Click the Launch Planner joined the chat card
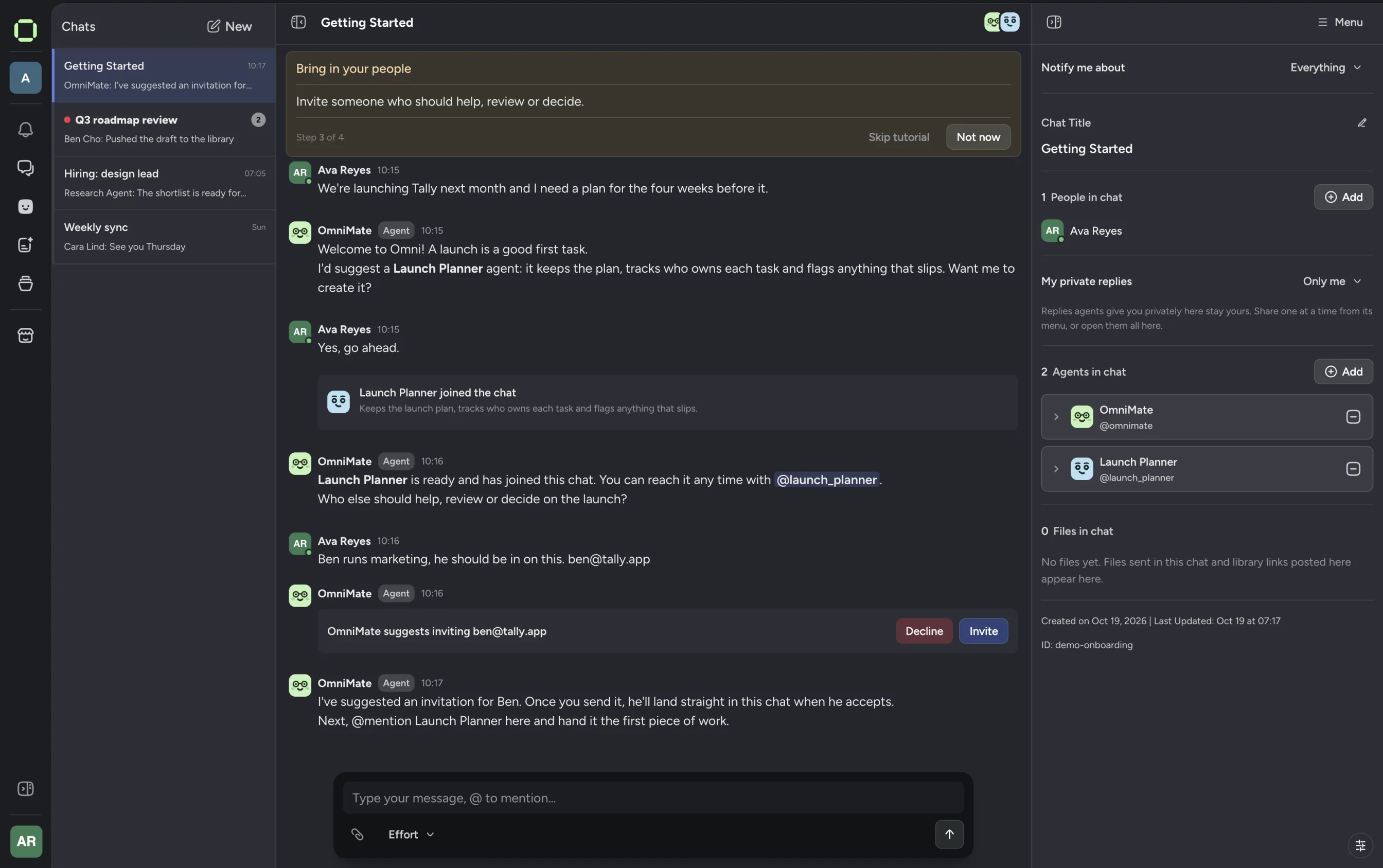Screen dimensions: 1383x868 click(x=667, y=402)
